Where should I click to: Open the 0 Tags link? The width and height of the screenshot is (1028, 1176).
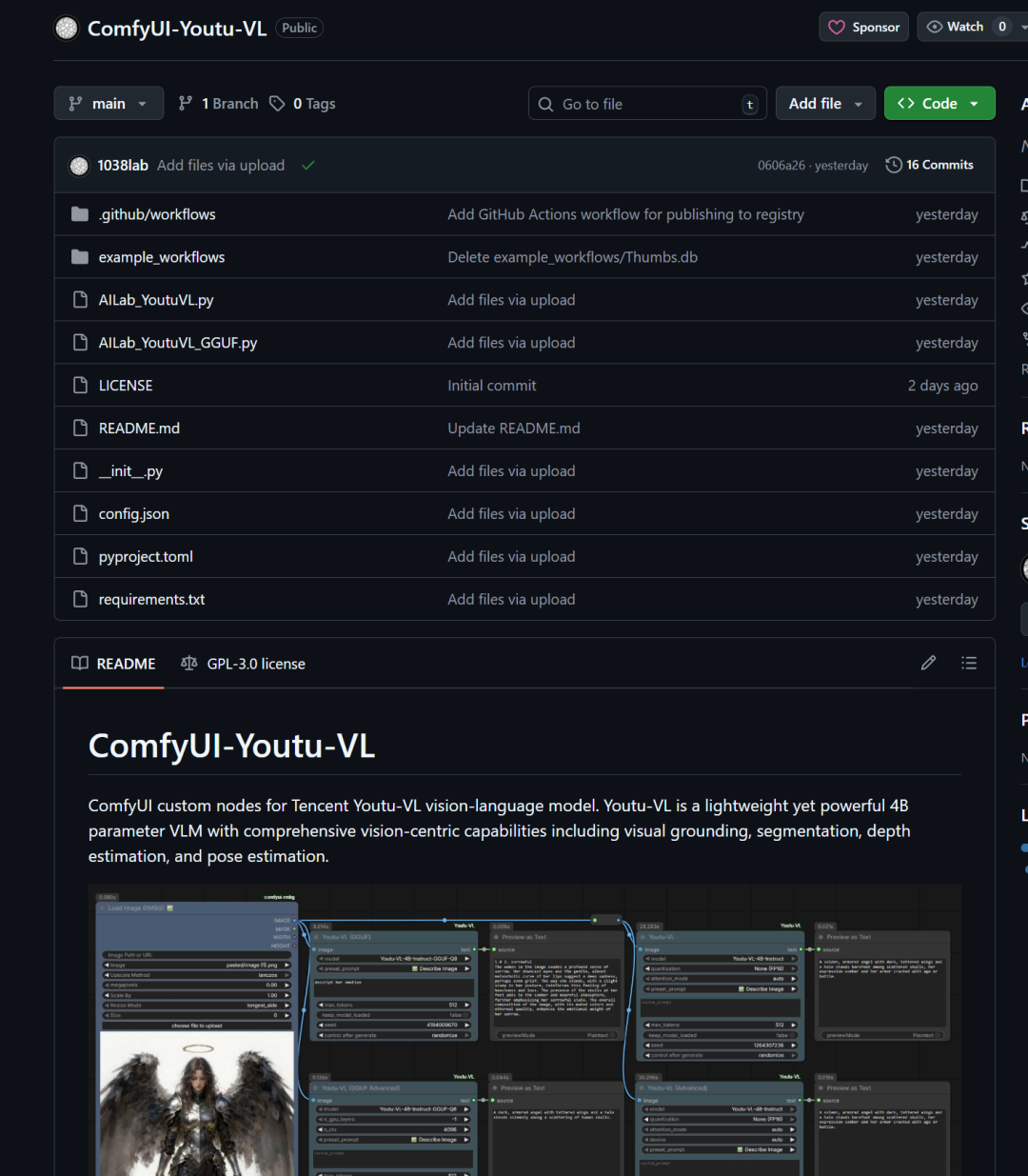point(303,103)
